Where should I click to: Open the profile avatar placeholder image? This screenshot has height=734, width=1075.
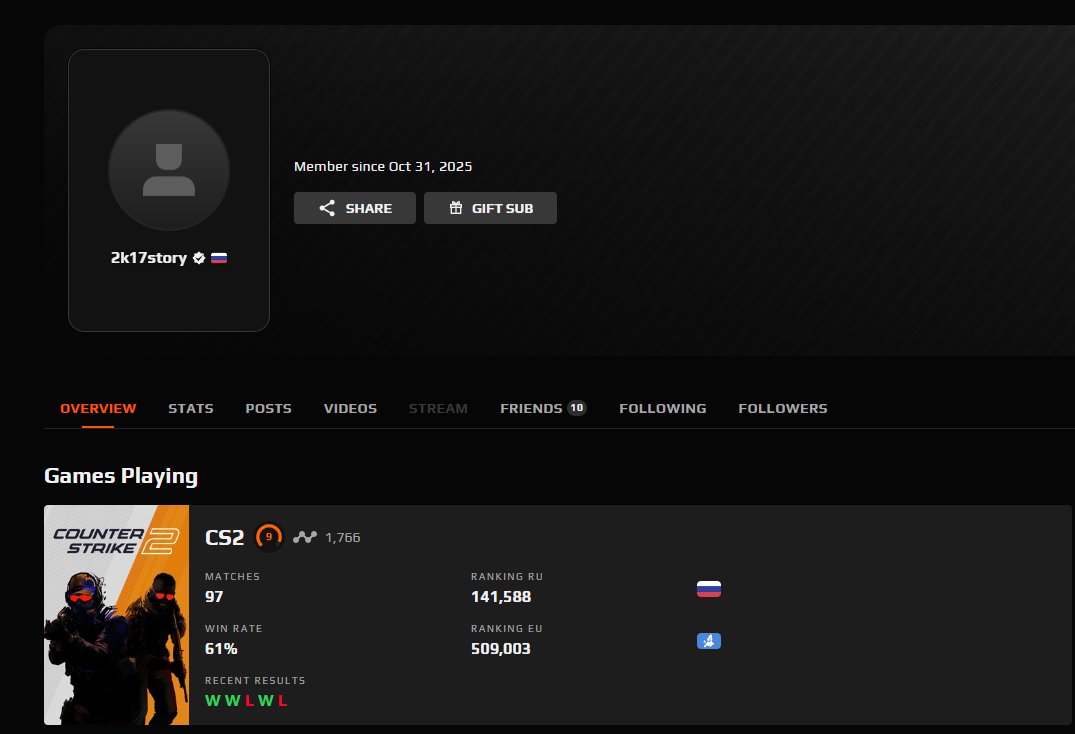[168, 170]
